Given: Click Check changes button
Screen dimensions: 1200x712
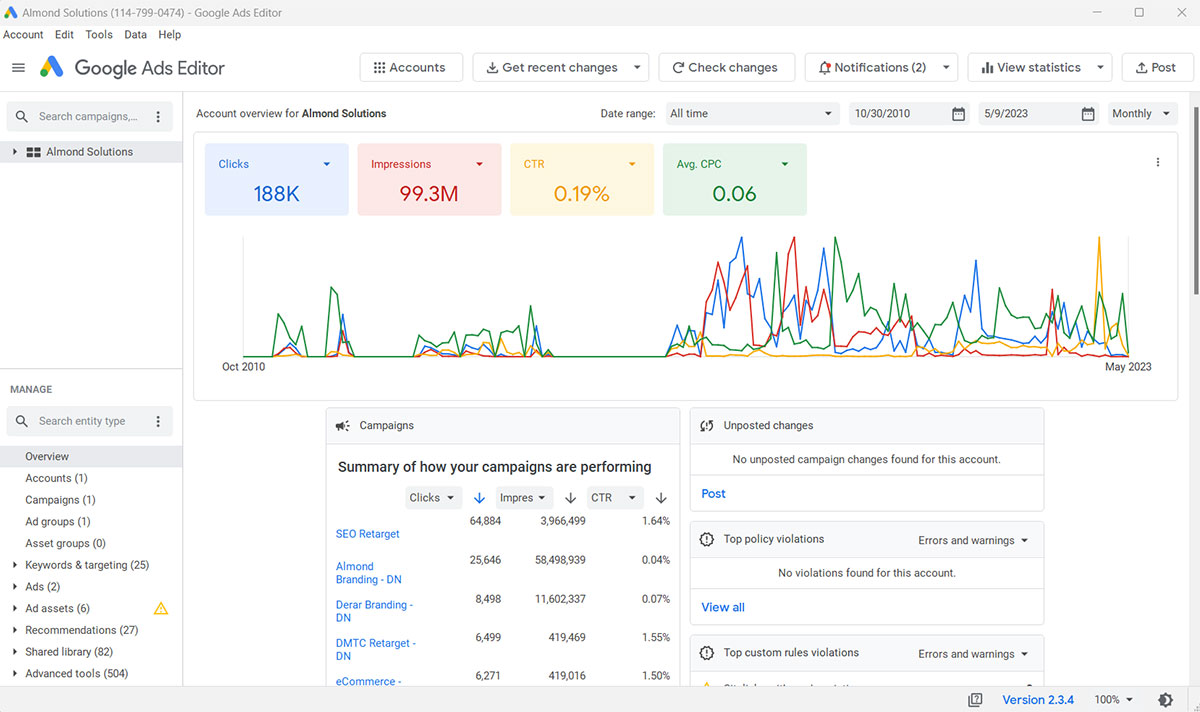Looking at the screenshot, I should pos(726,68).
